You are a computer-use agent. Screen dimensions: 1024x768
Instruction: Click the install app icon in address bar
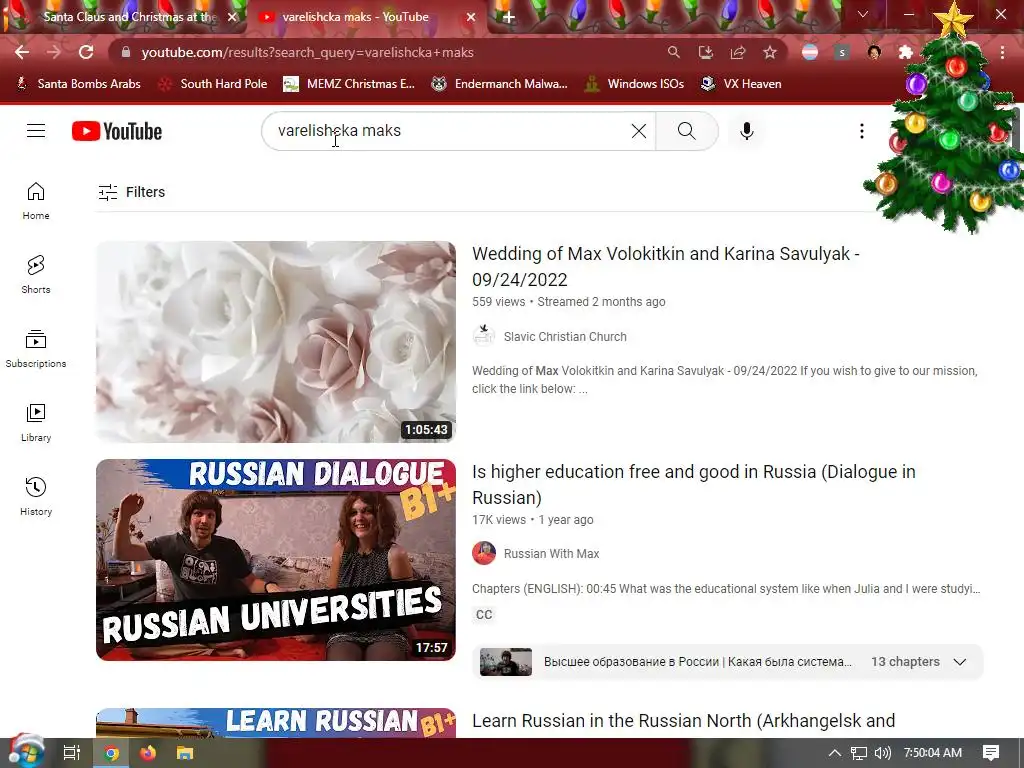tap(705, 52)
